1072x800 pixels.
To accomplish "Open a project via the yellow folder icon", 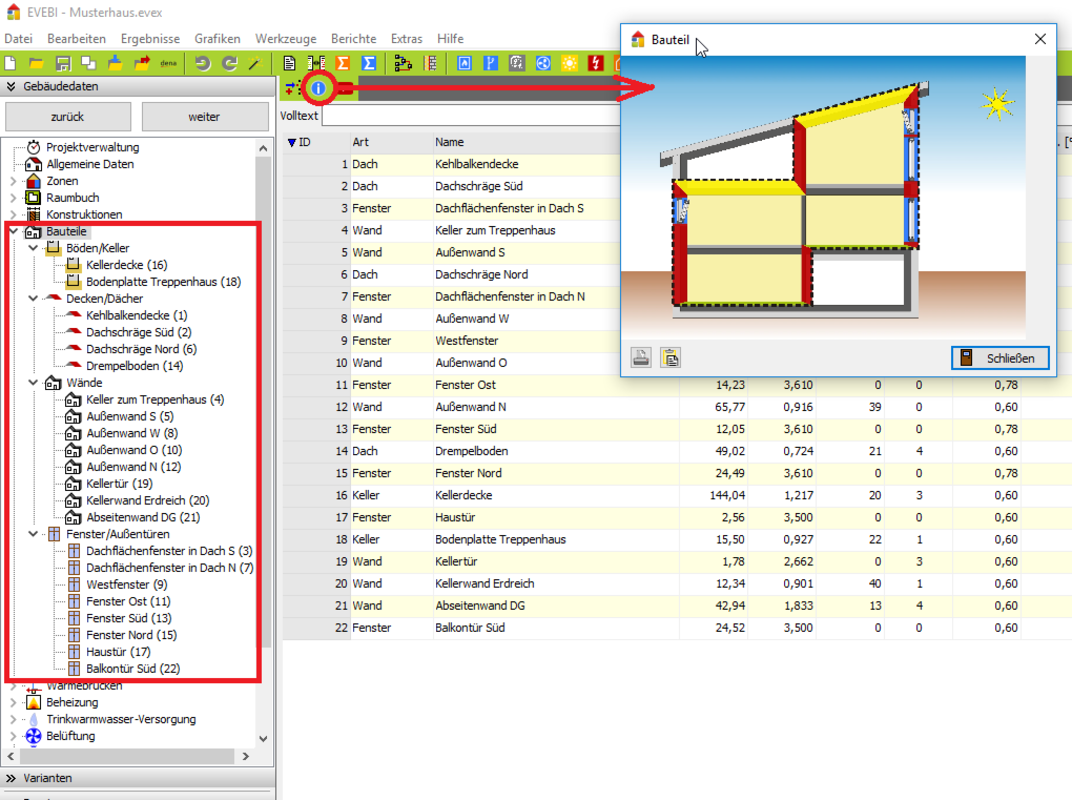I will coord(36,63).
